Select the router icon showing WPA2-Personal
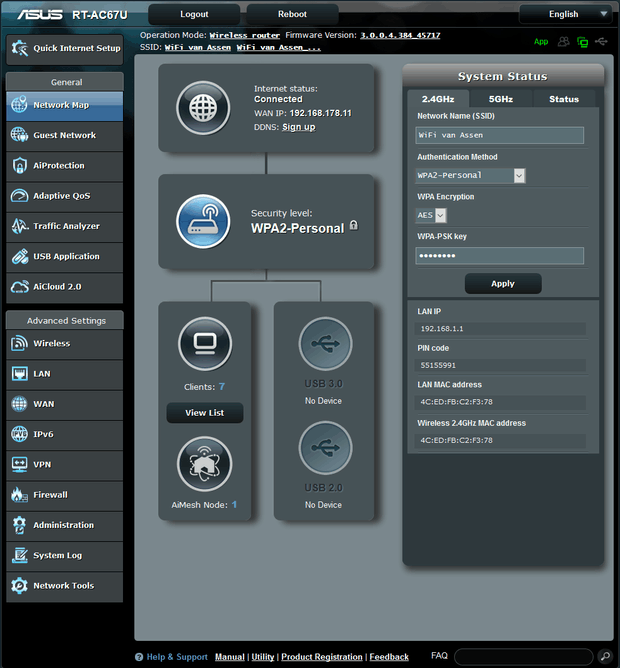620x668 pixels. click(203, 222)
